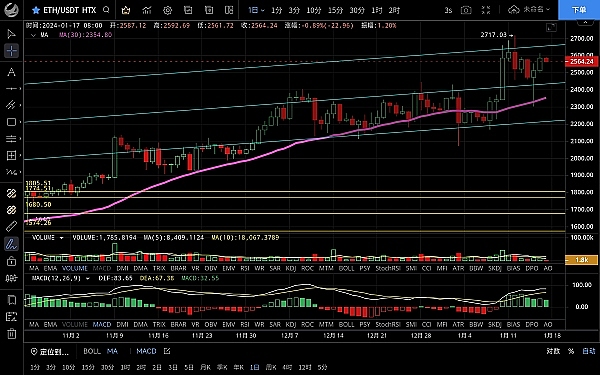Collapse the MA indicator legend chevron
600x375 pixels.
[x=33, y=35]
